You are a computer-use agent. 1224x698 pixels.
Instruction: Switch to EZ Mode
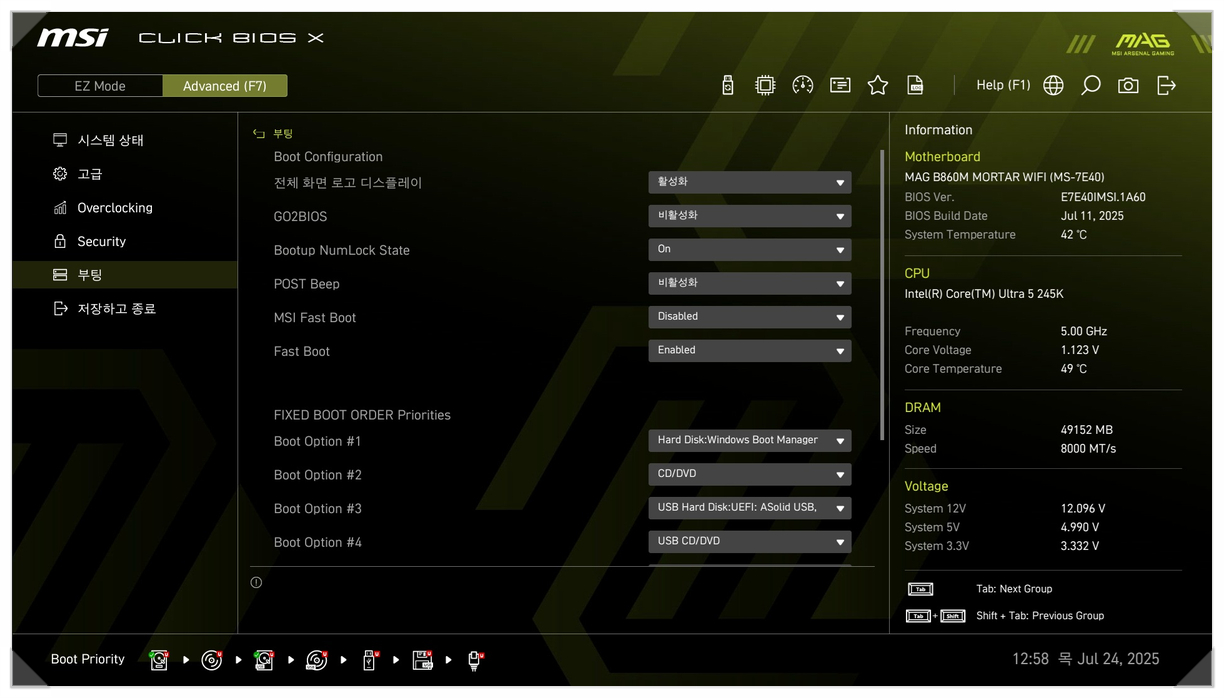[x=100, y=86]
